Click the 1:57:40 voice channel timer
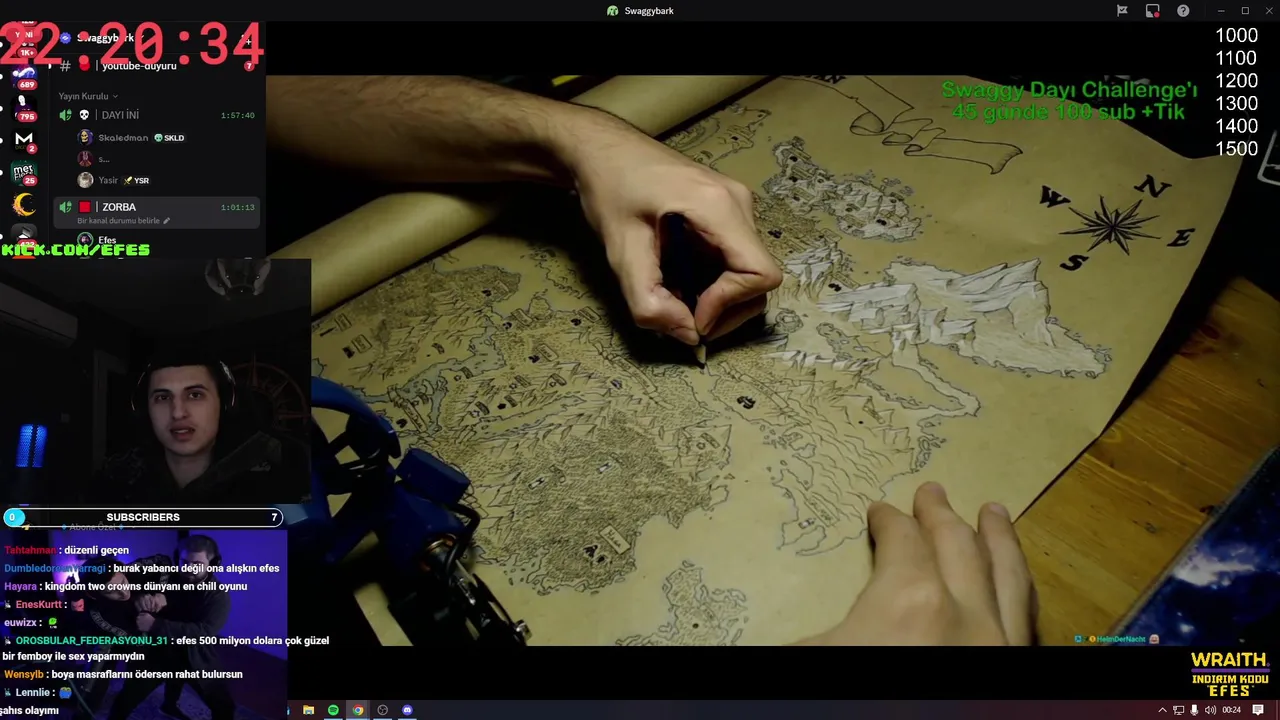Viewport: 1280px width, 720px height. tap(237, 115)
